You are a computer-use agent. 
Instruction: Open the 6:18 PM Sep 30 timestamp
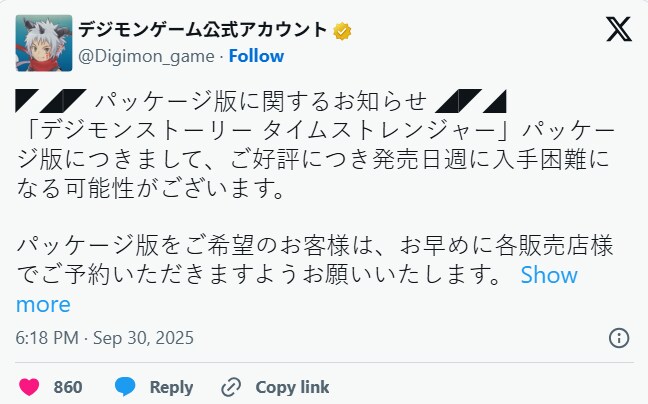[x=105, y=337]
